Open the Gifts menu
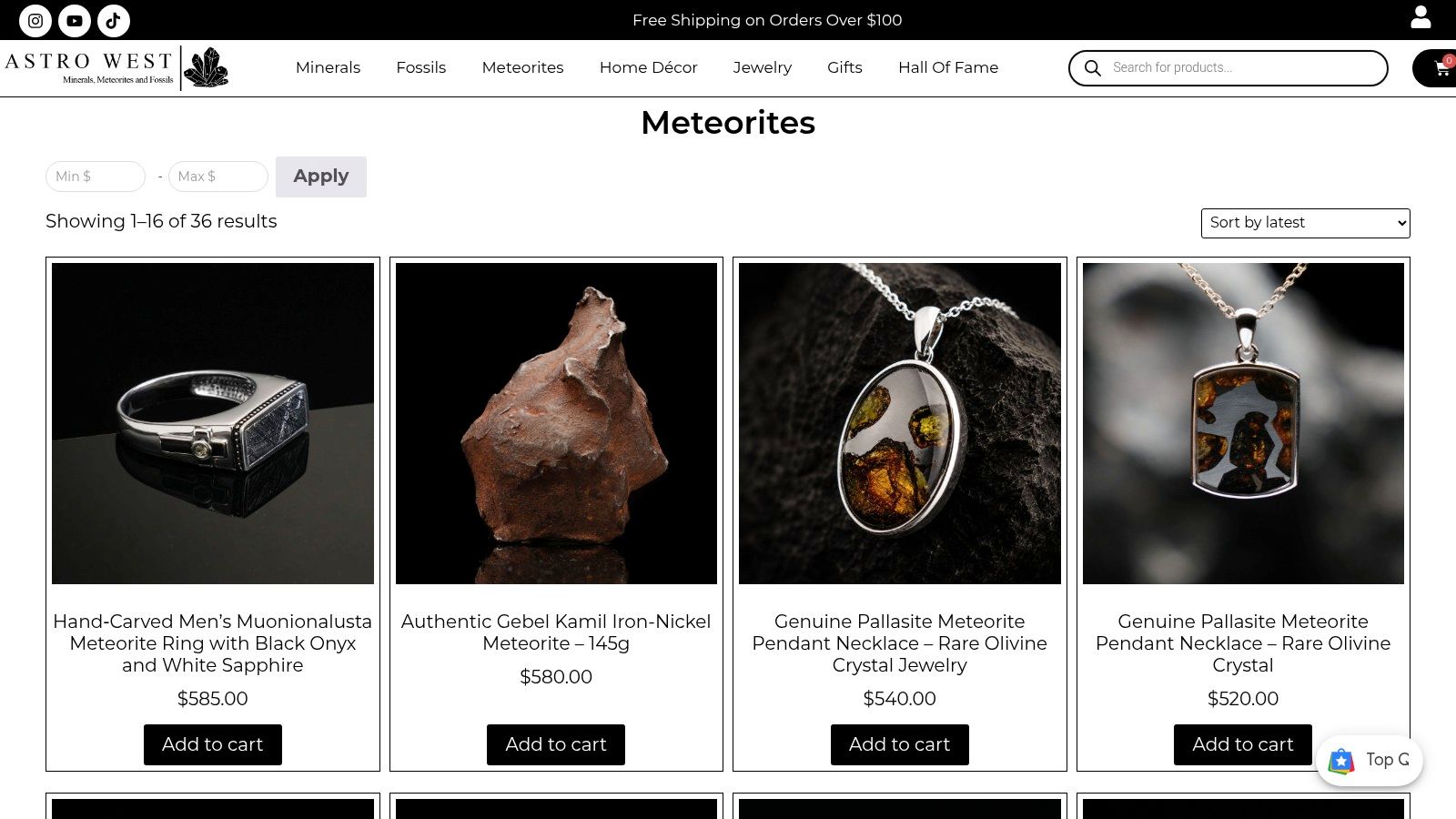Viewport: 1456px width, 819px height. point(844,67)
